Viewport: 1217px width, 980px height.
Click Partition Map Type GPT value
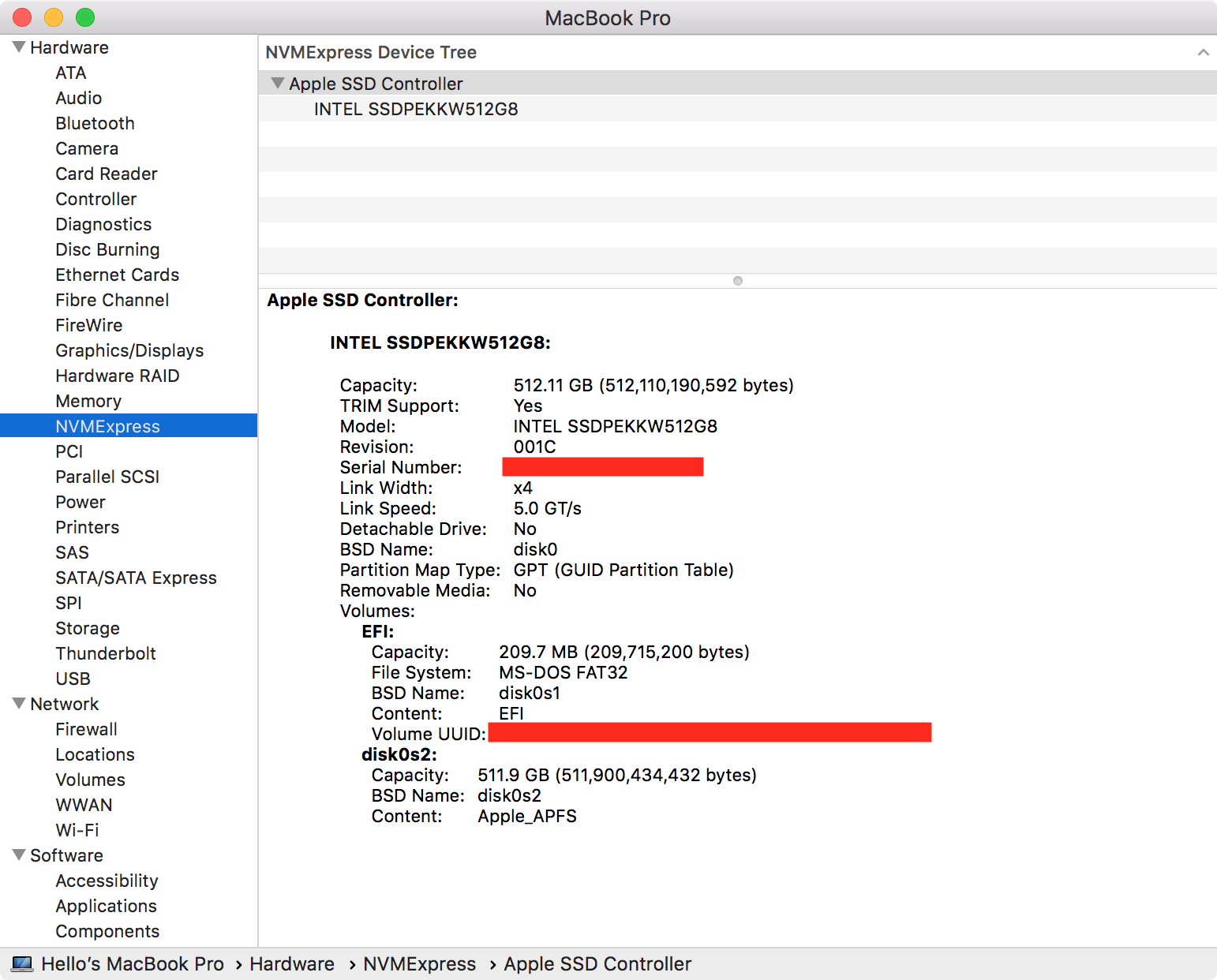tap(623, 570)
